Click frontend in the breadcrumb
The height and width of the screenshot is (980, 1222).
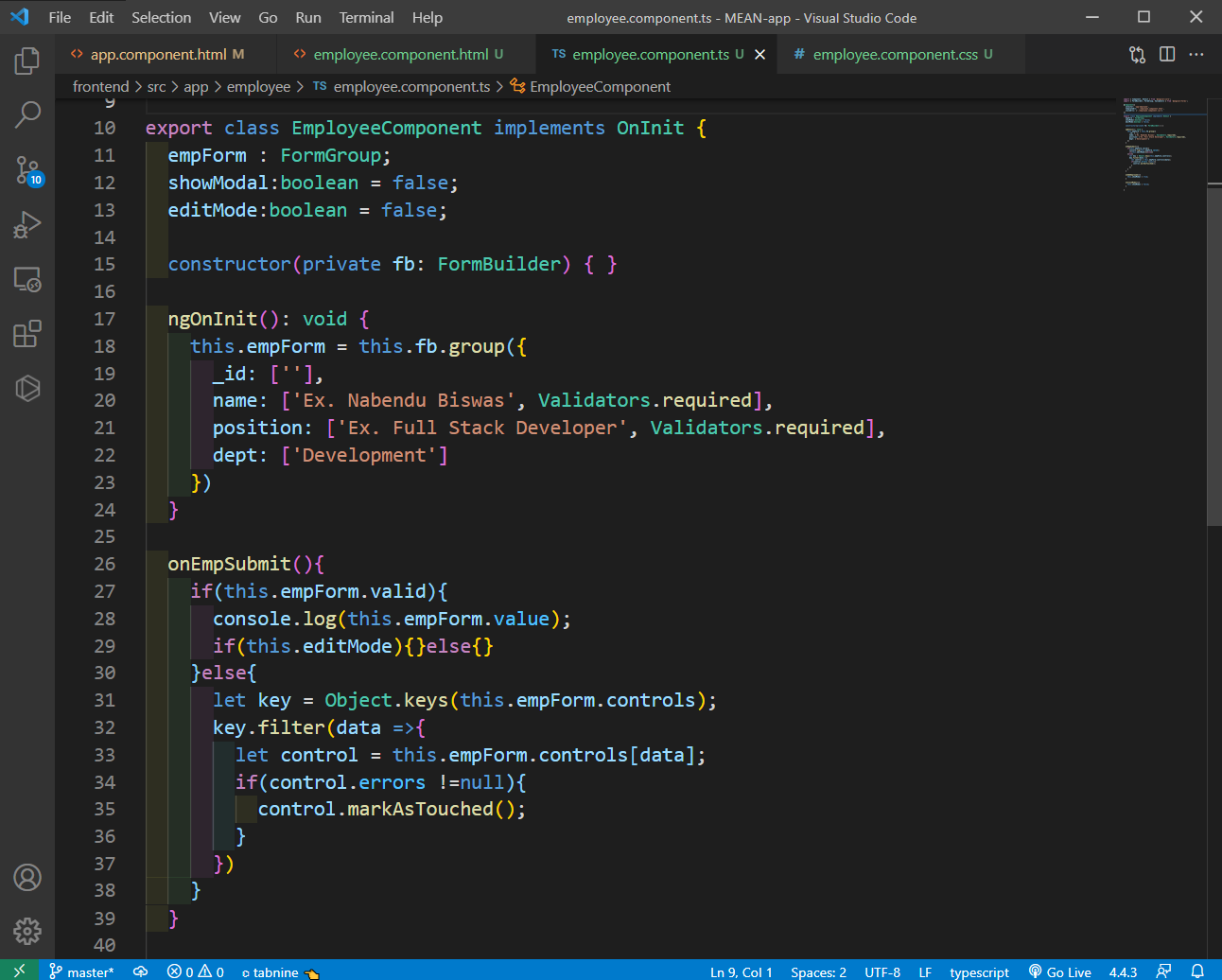(100, 86)
